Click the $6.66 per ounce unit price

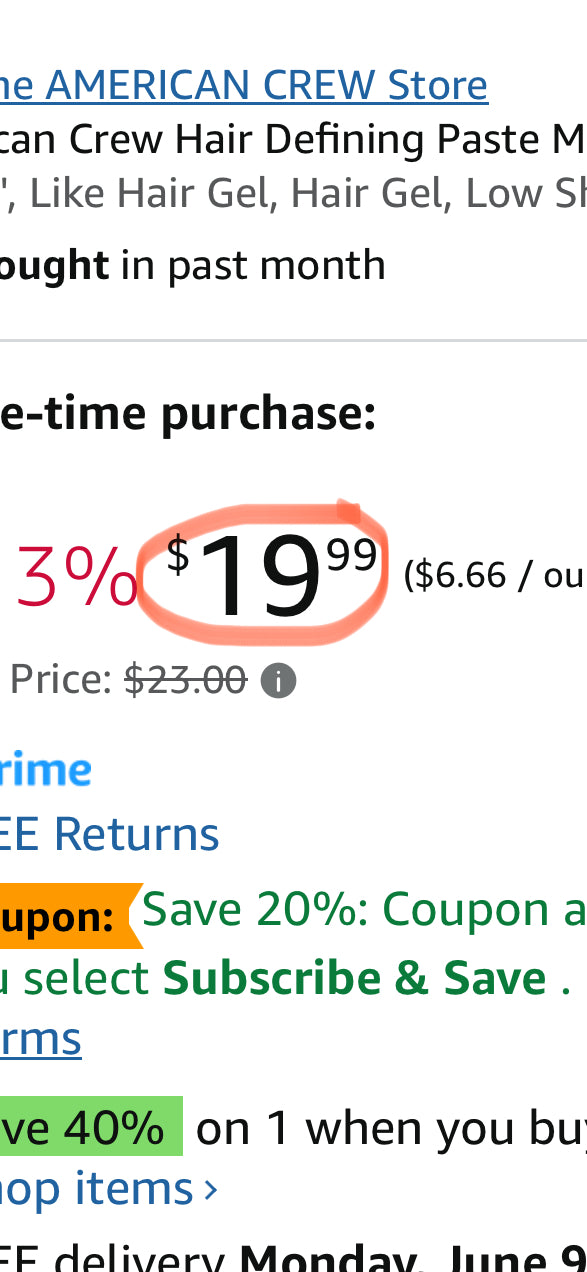tap(494, 576)
